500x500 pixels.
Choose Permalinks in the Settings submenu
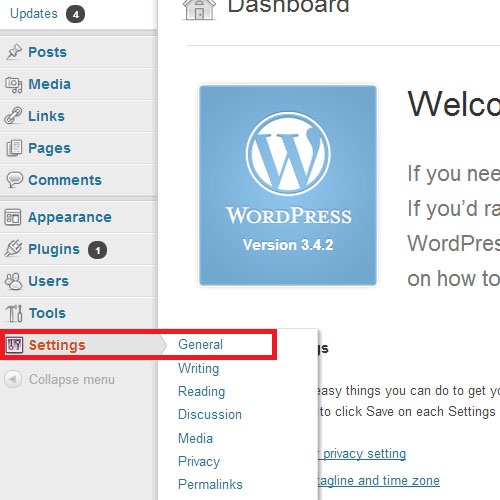(x=210, y=484)
